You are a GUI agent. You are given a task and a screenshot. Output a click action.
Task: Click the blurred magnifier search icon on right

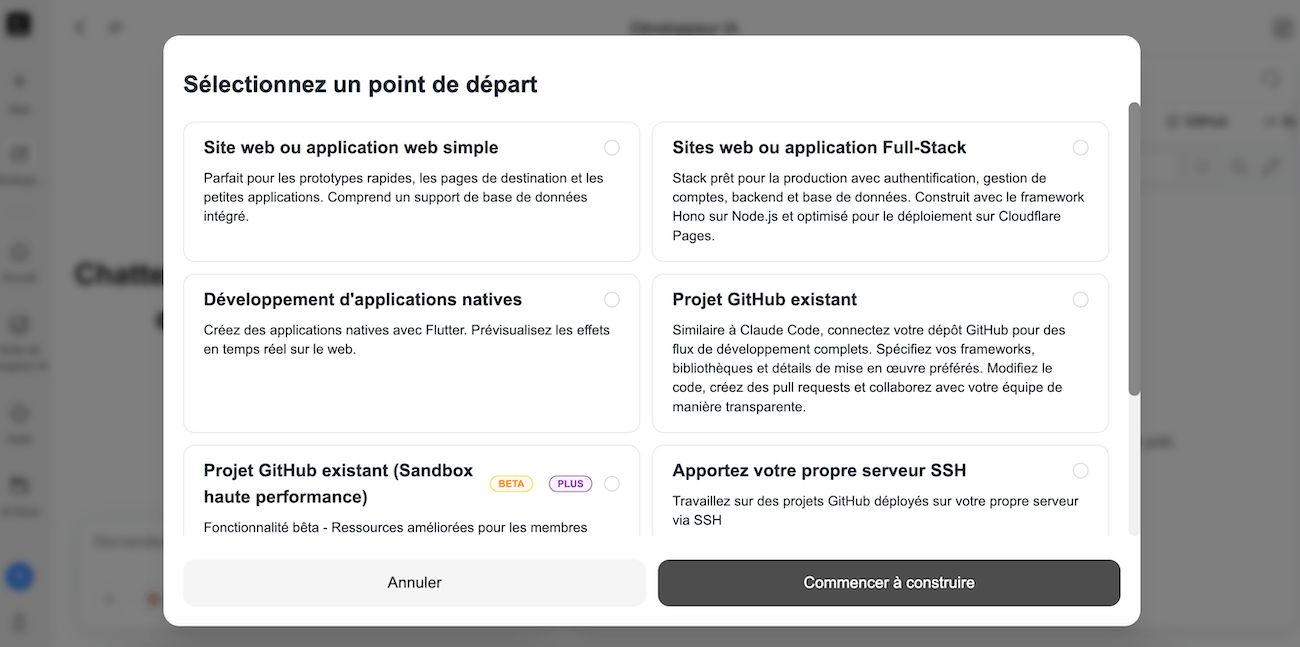click(x=1238, y=167)
